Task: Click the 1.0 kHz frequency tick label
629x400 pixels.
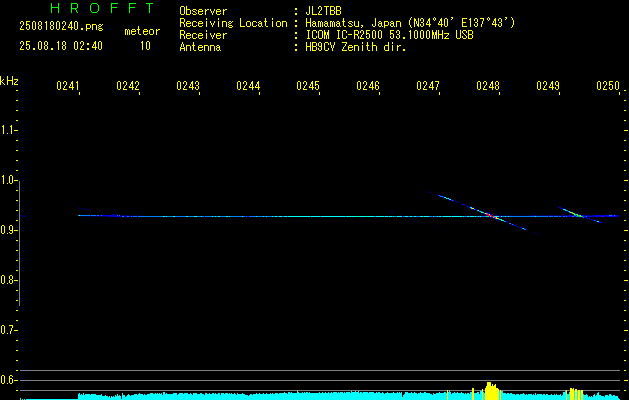Action: [x=8, y=180]
